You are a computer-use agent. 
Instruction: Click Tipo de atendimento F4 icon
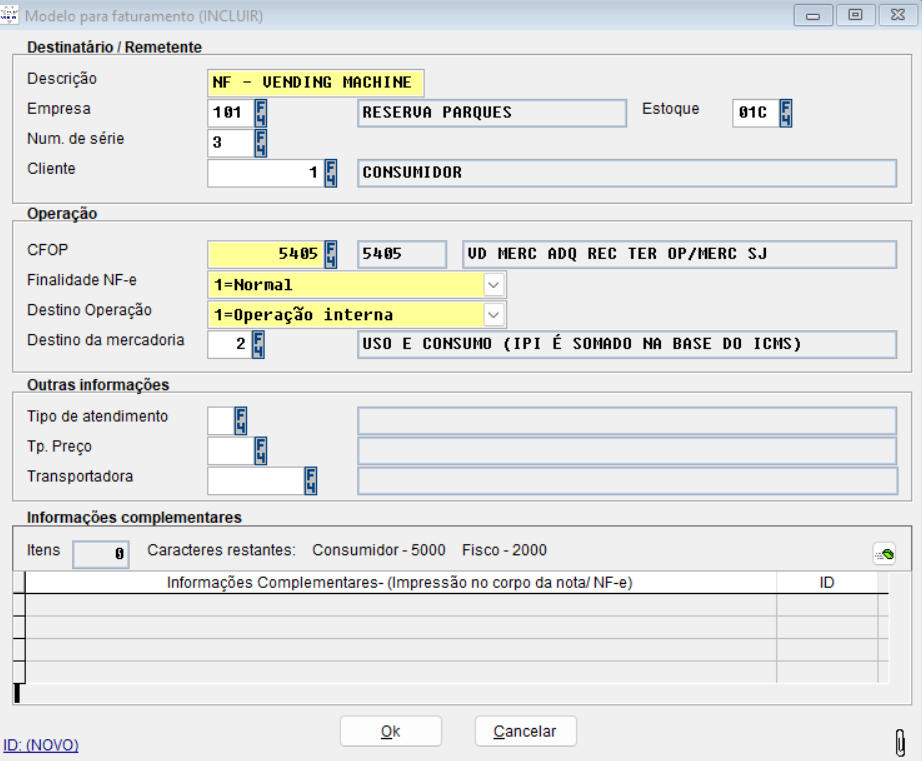[x=240, y=420]
